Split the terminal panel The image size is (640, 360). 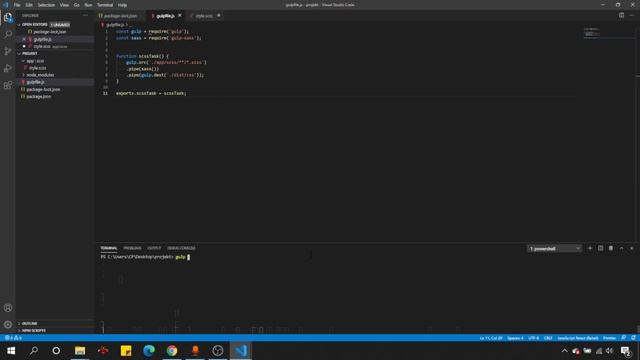[600, 248]
